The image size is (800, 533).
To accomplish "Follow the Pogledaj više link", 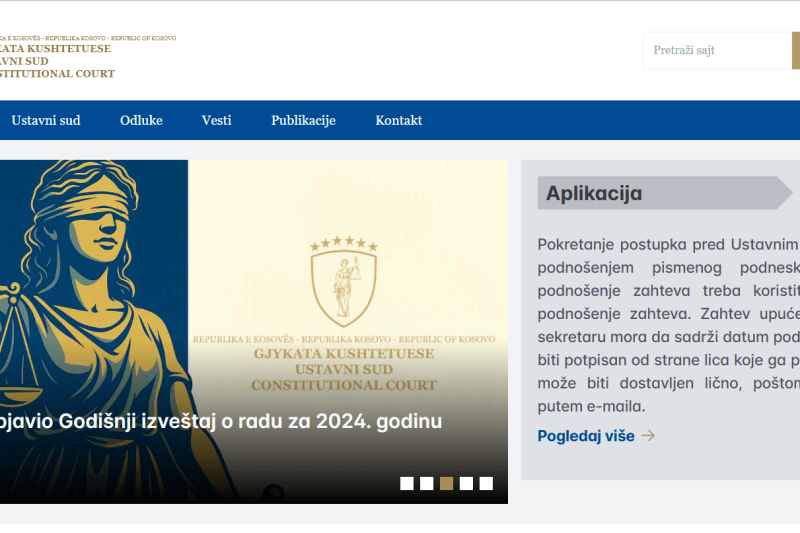I will click(x=586, y=436).
